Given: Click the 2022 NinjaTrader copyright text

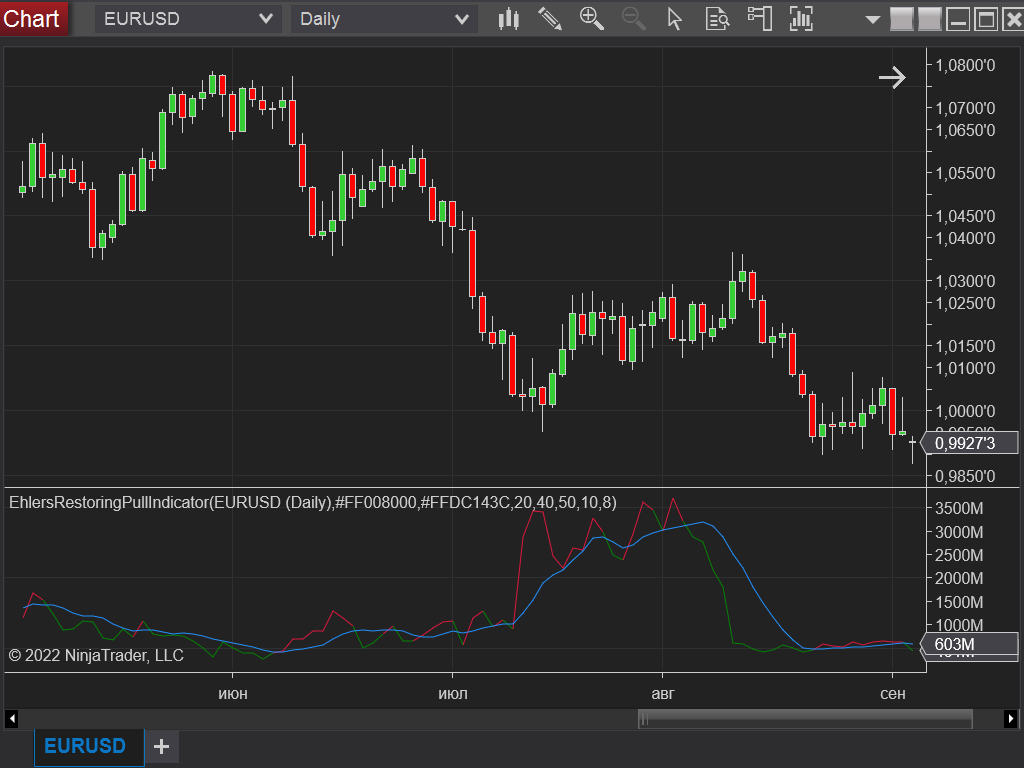Looking at the screenshot, I should point(96,655).
